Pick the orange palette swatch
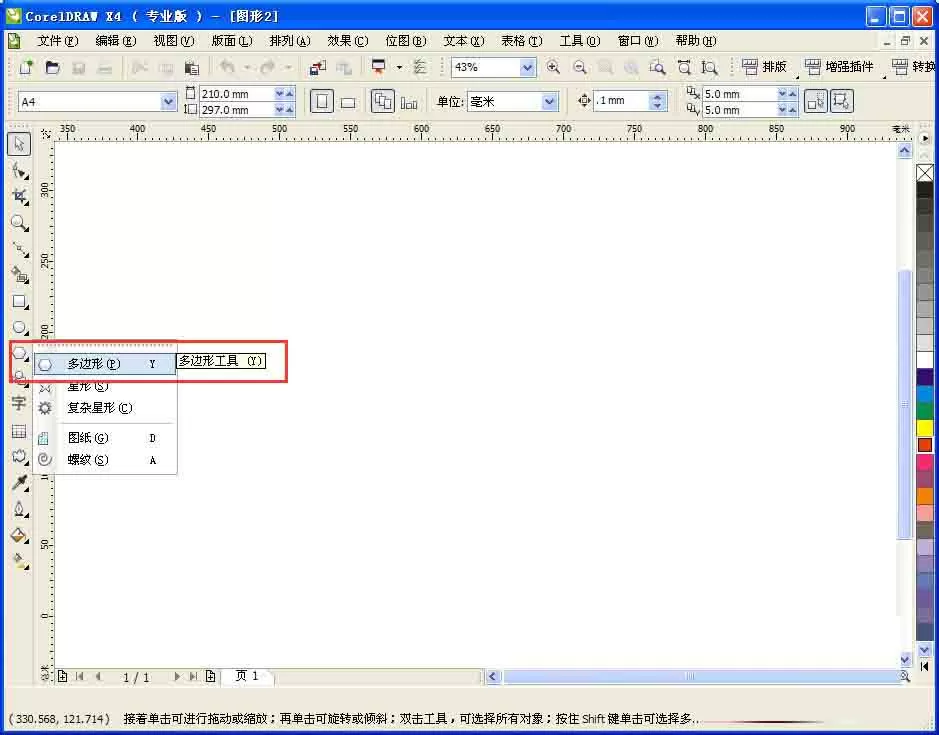939x735 pixels. [925, 495]
